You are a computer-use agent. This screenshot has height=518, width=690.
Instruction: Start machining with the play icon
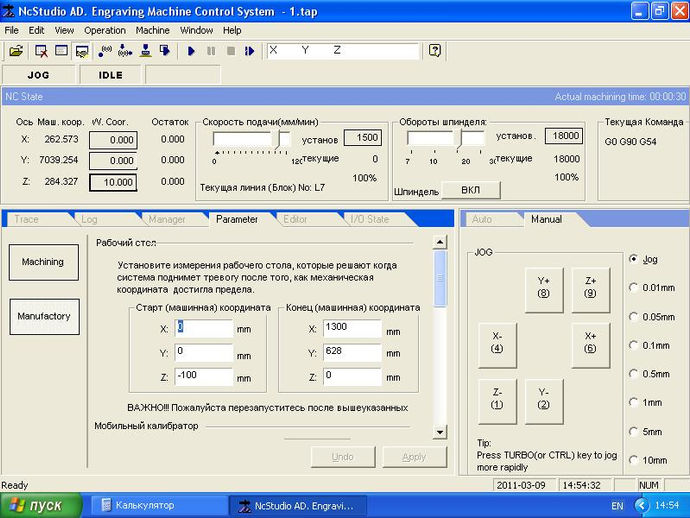tap(191, 51)
